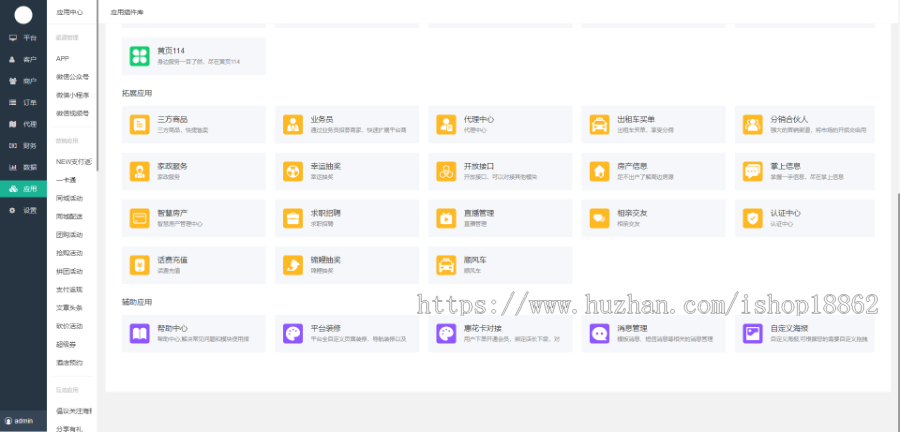Click the 平台装修 palette icon

293,333
